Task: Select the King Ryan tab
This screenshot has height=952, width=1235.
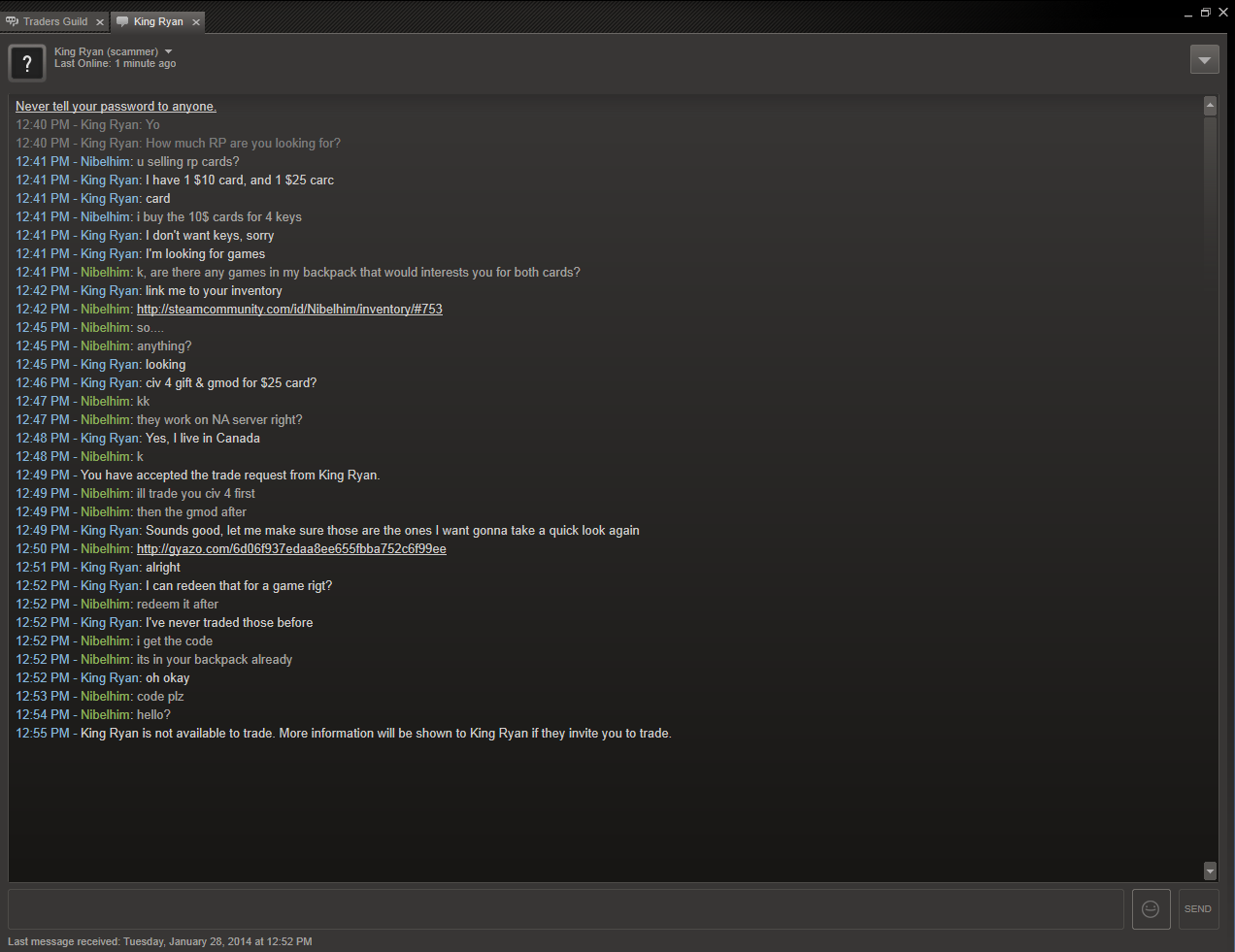Action: tap(158, 21)
